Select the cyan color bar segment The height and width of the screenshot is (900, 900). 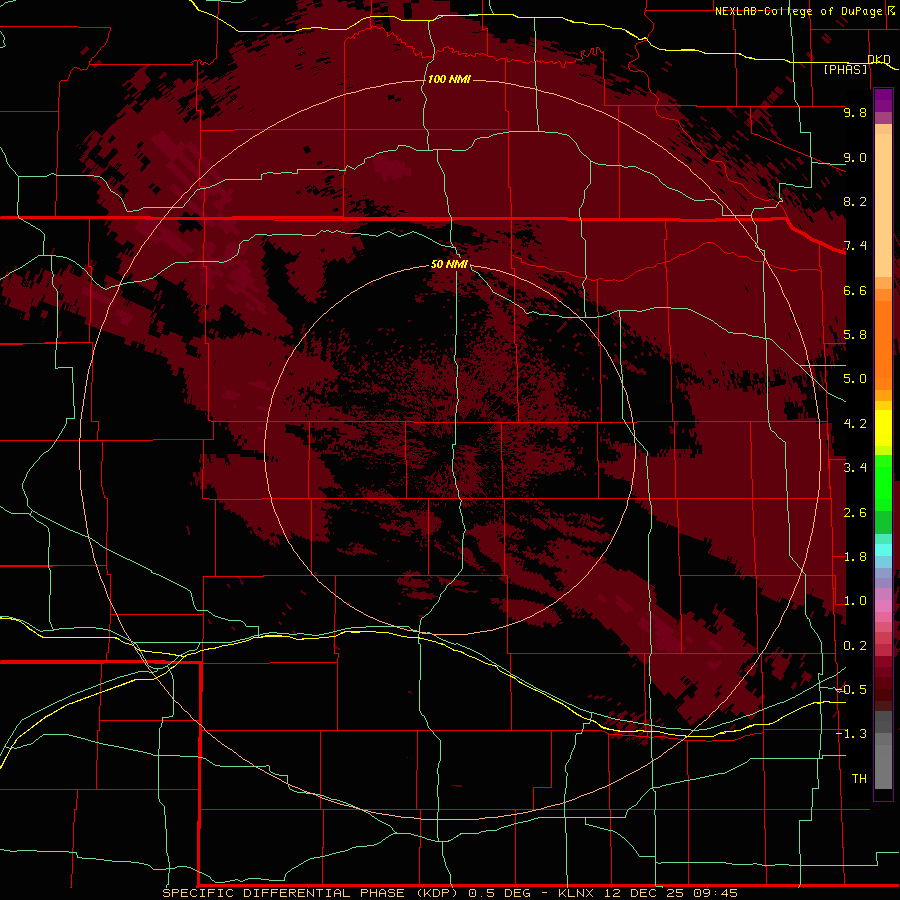883,550
